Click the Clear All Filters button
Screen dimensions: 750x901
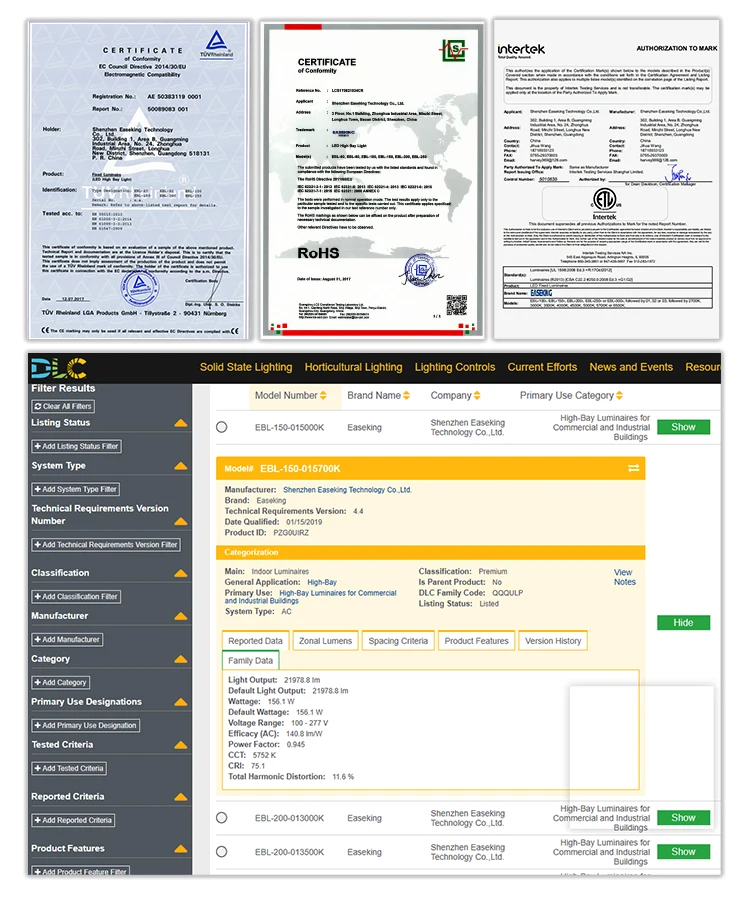66,406
